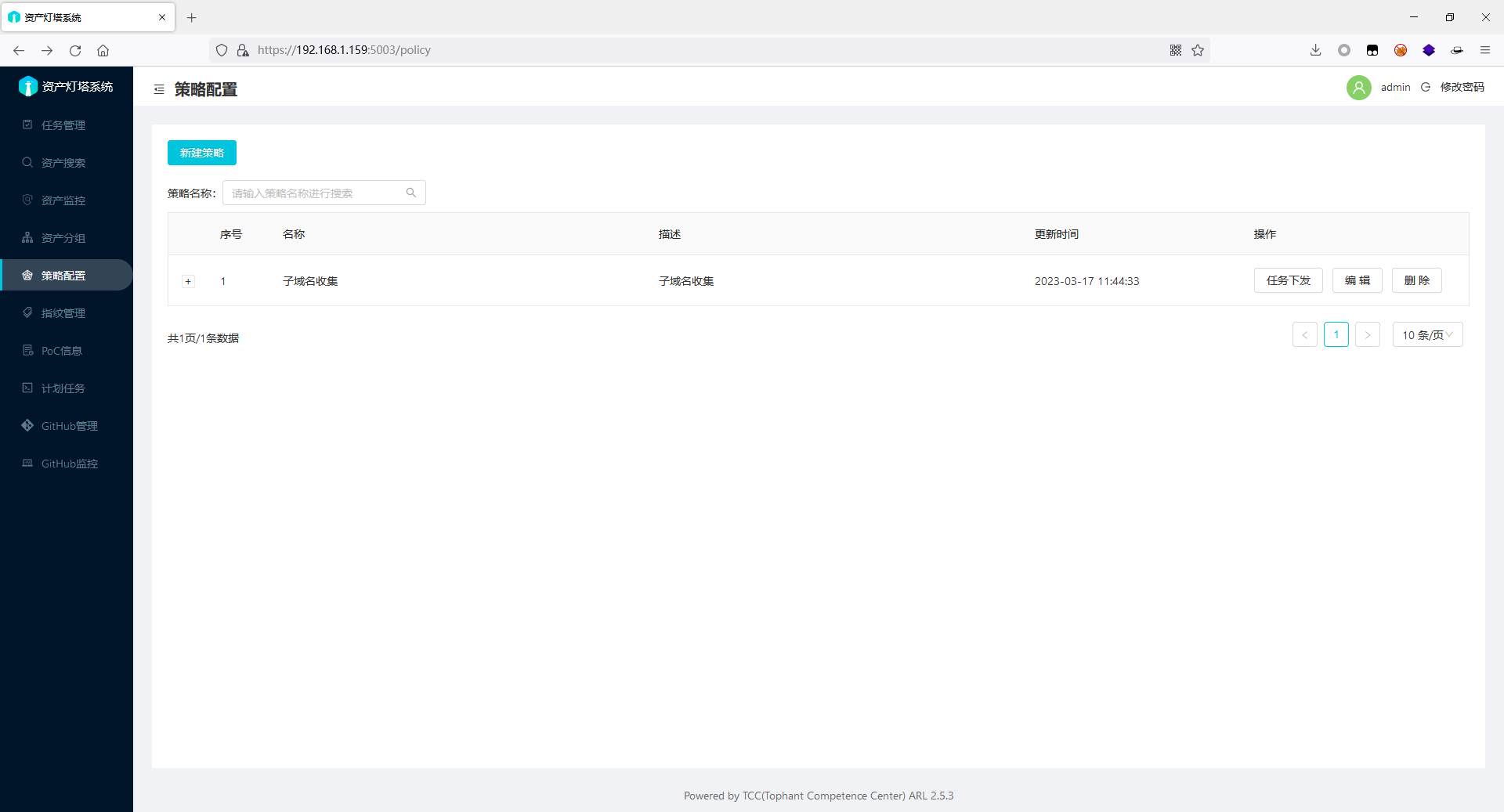Expand the 子域名收集 row with the plus
The height and width of the screenshot is (812, 1504).
(188, 281)
